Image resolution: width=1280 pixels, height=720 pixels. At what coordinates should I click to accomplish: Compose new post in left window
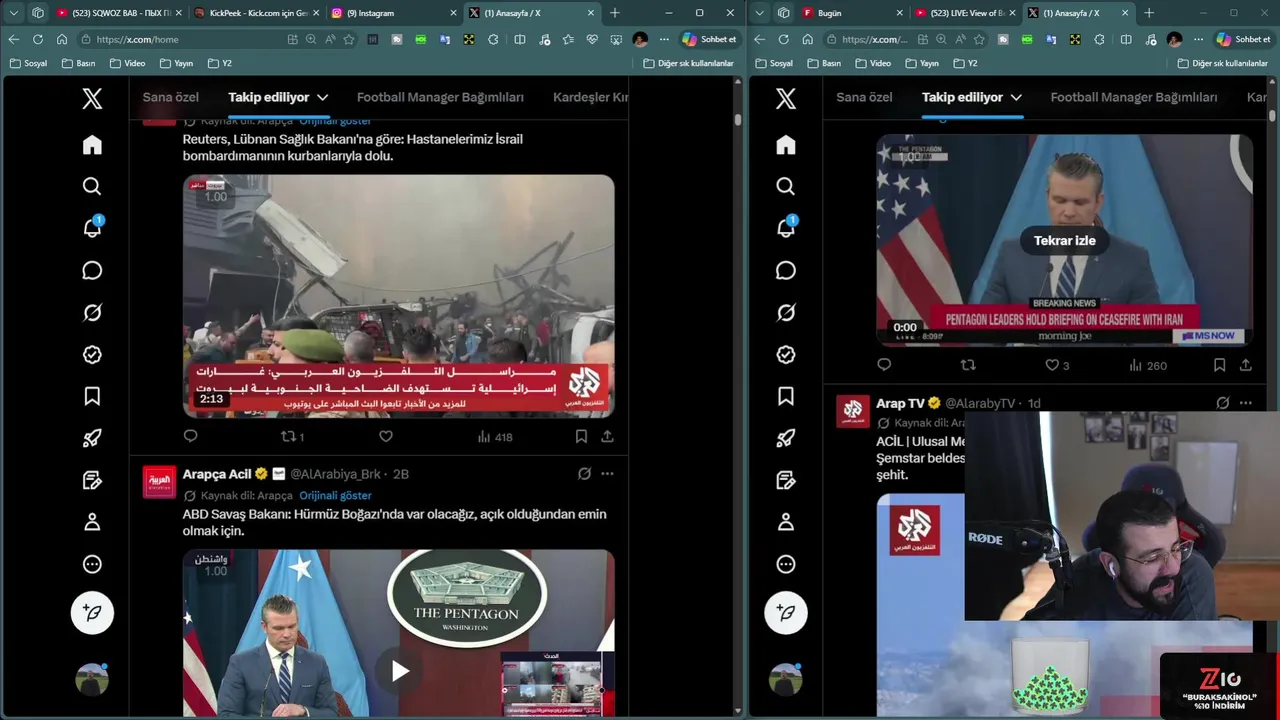(x=92, y=612)
